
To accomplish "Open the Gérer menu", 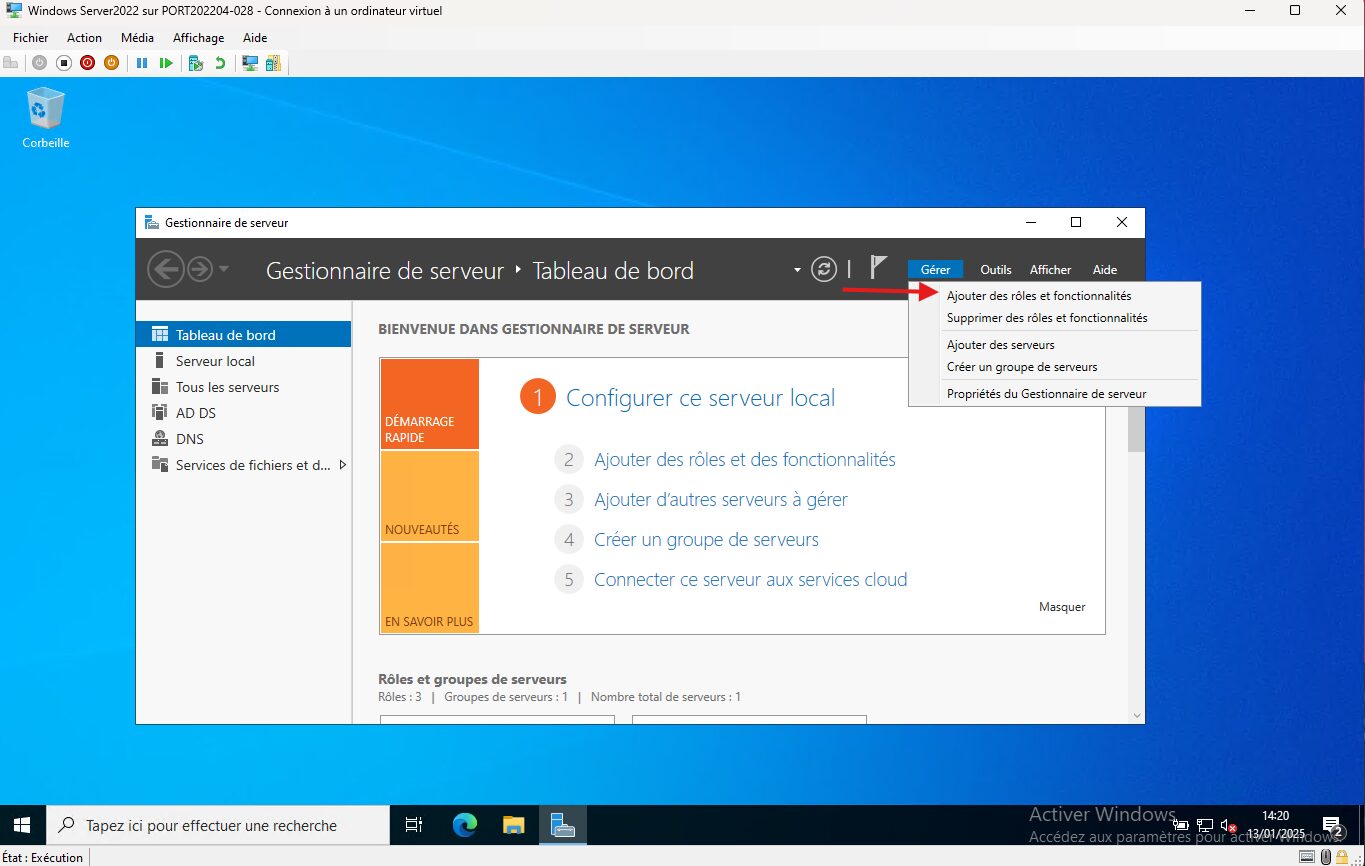I will point(935,269).
